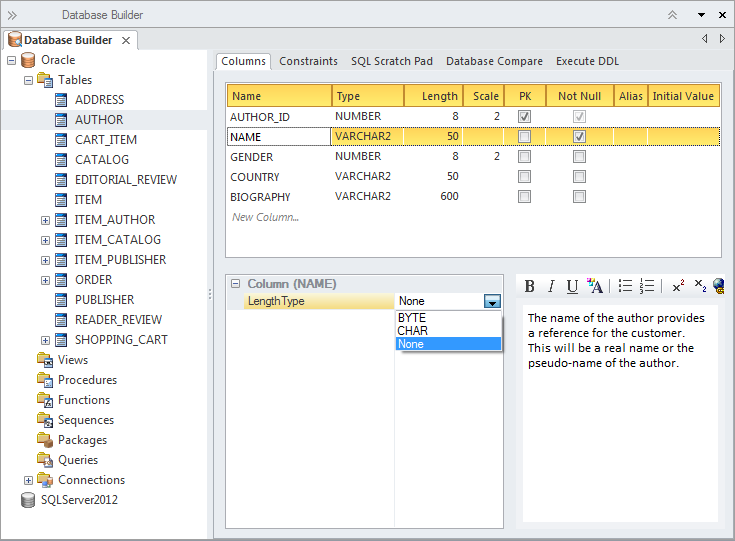Click the LengthType dropdown arrow
The image size is (735, 541).
491,301
